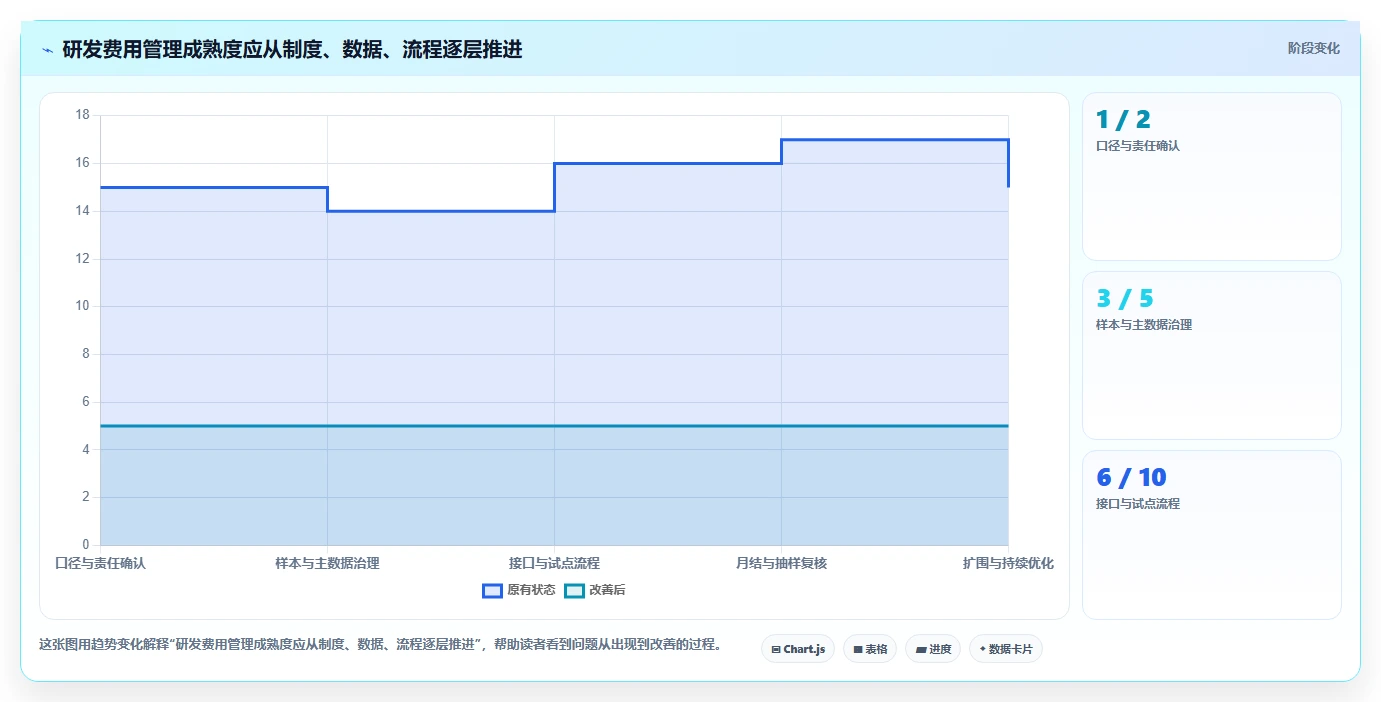Screen dimensions: 1381x702
Task: Click the caption text below the chart
Action: (x=380, y=645)
